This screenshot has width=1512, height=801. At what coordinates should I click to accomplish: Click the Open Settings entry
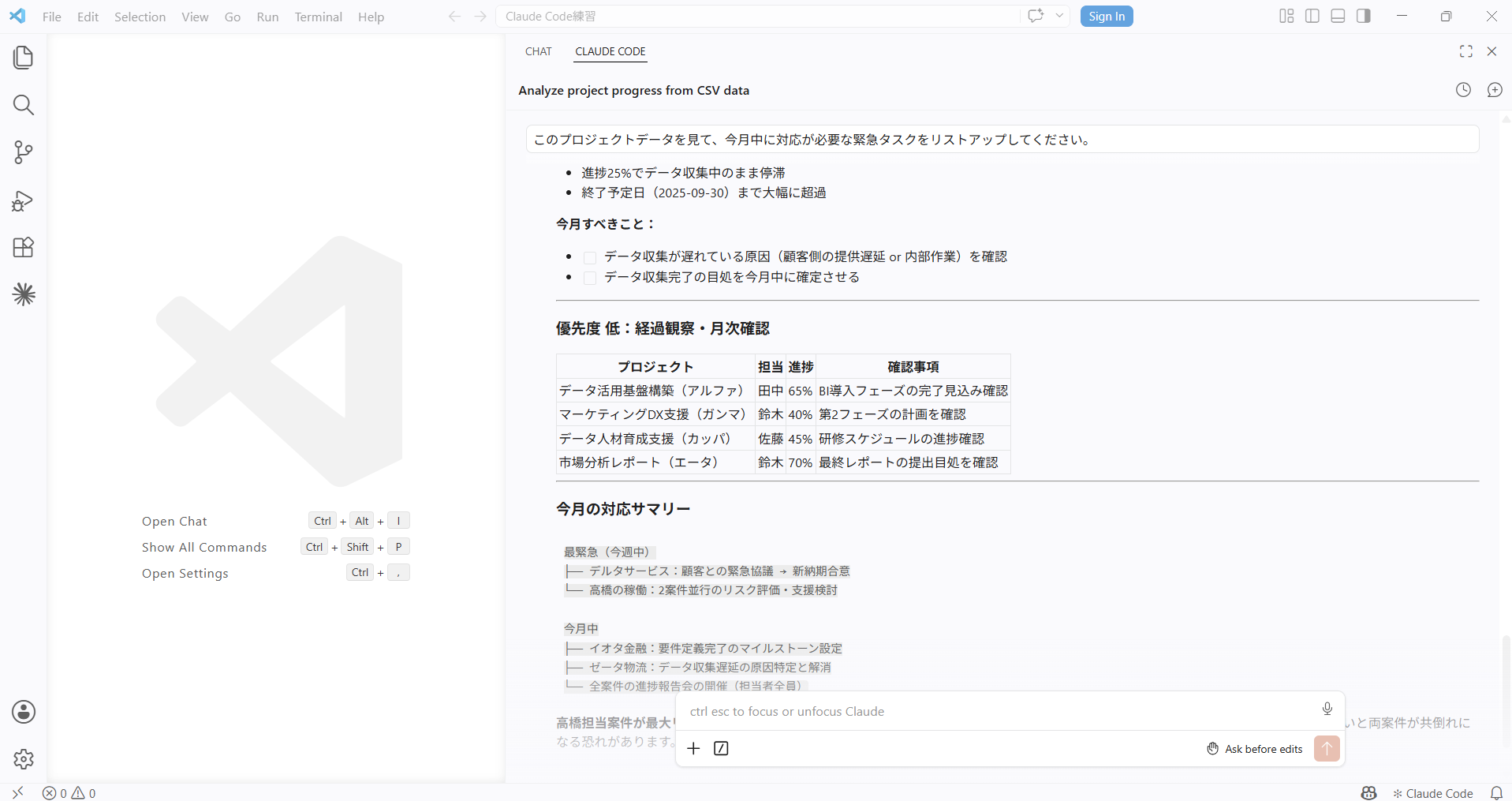[275, 573]
